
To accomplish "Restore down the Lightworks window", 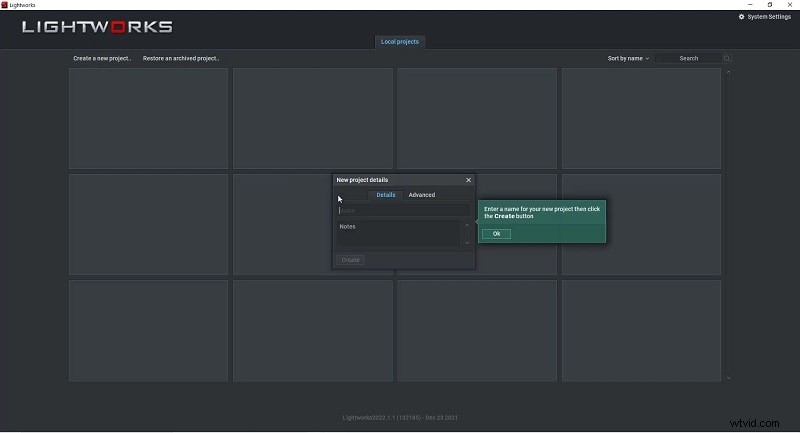I will (x=770, y=5).
